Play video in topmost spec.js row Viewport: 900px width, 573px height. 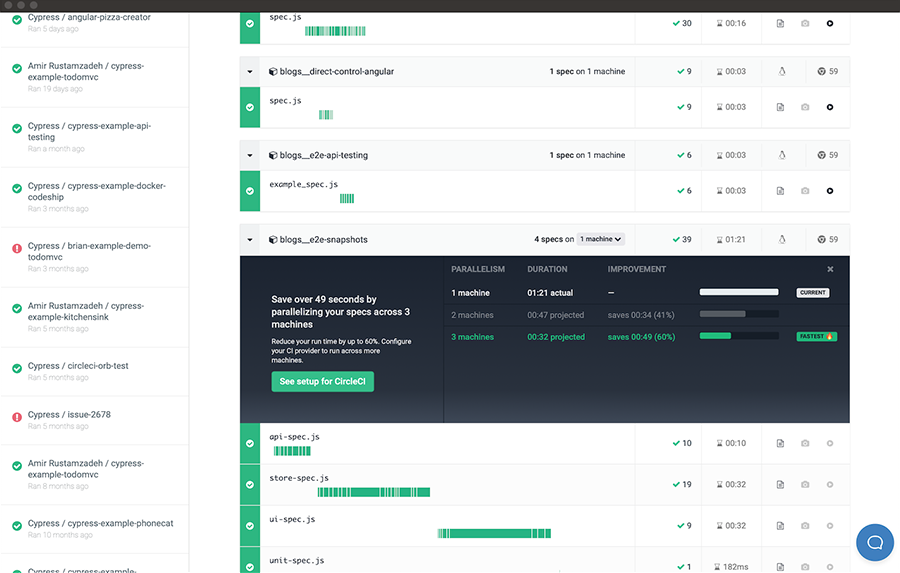coord(830,24)
